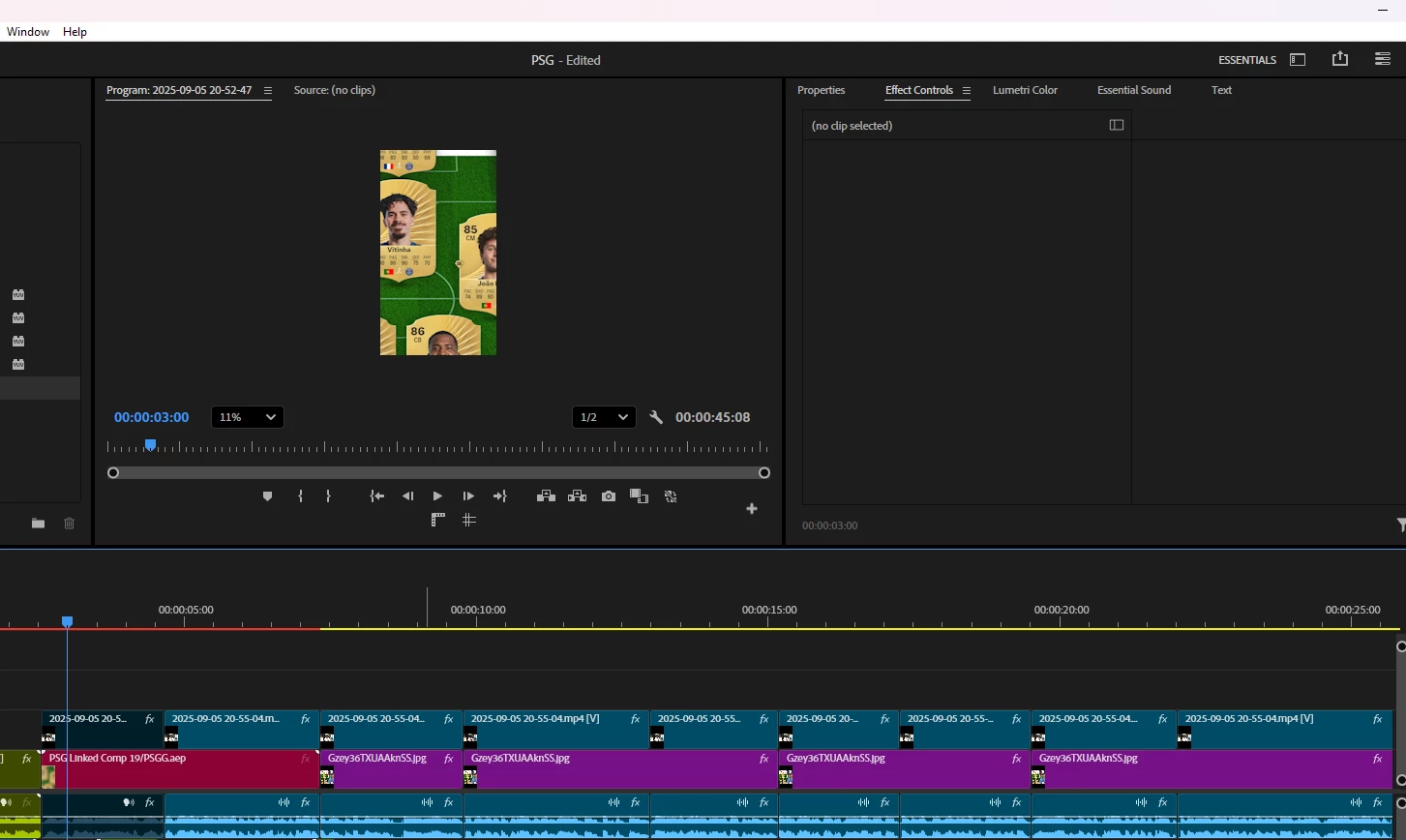Click the fx badge on first Gzey36TXUAAknSS.jpg
This screenshot has width=1406, height=840.
(x=449, y=759)
